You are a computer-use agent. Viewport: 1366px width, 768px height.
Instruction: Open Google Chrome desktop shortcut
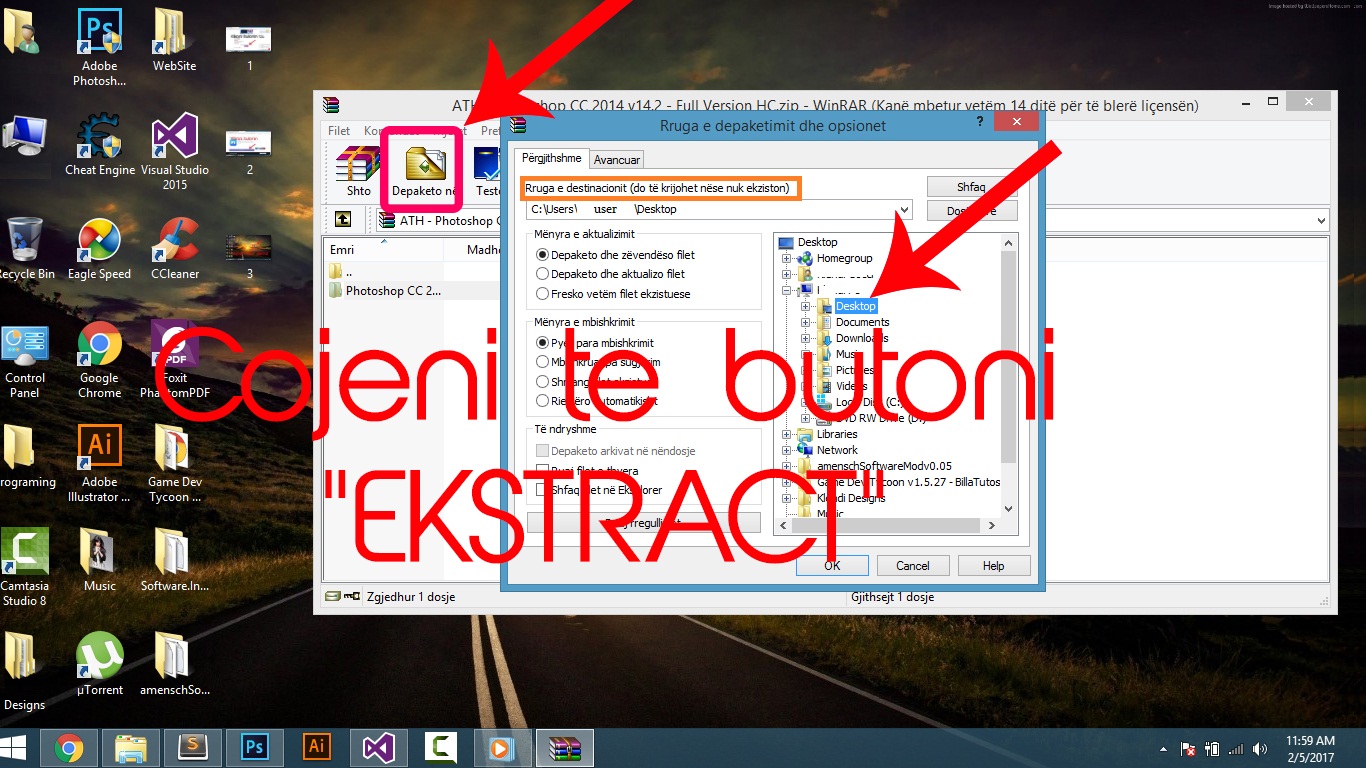point(100,360)
